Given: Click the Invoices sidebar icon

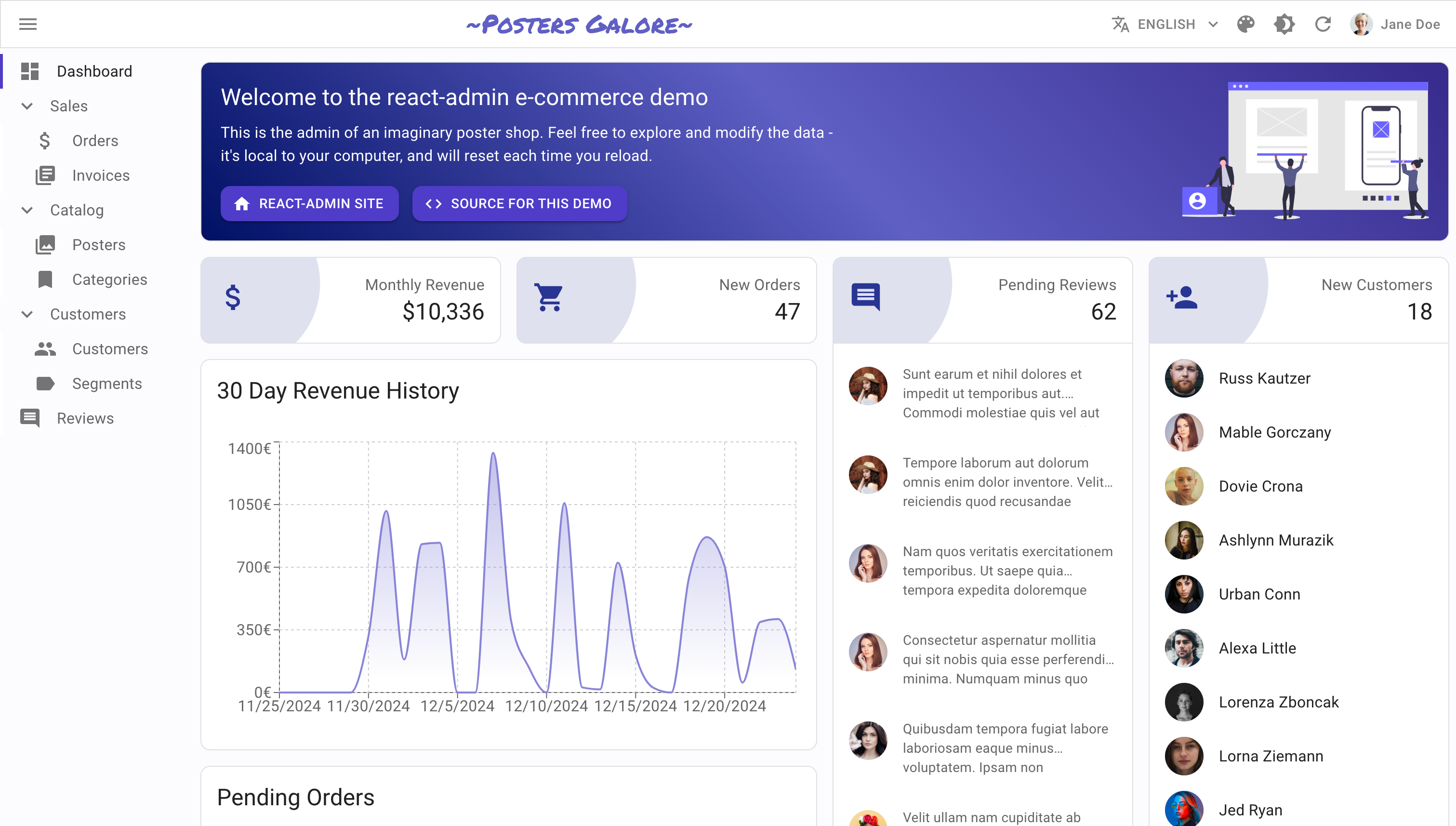Looking at the screenshot, I should tap(45, 175).
